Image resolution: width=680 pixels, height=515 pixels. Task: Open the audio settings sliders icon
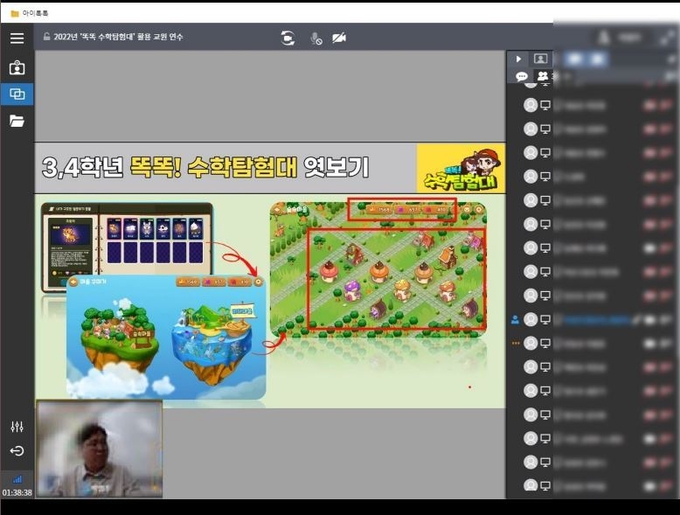click(x=17, y=427)
